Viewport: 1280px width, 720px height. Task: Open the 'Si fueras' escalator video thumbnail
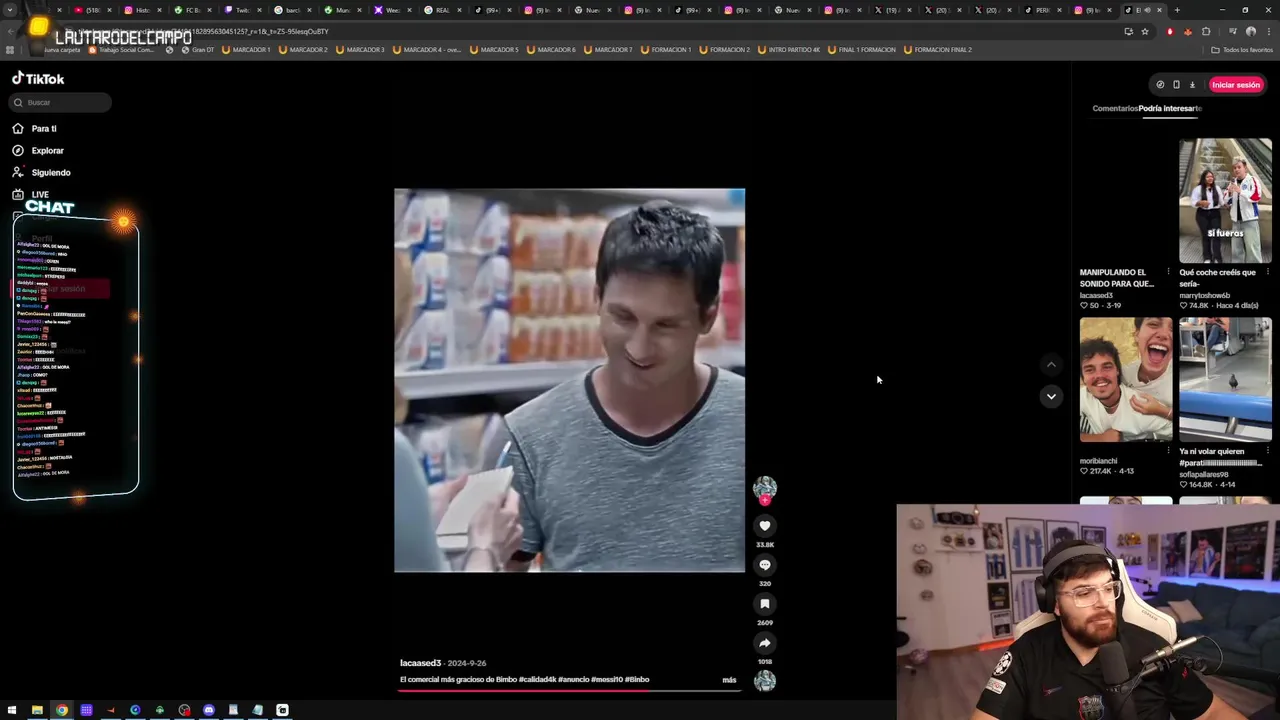click(x=1225, y=200)
